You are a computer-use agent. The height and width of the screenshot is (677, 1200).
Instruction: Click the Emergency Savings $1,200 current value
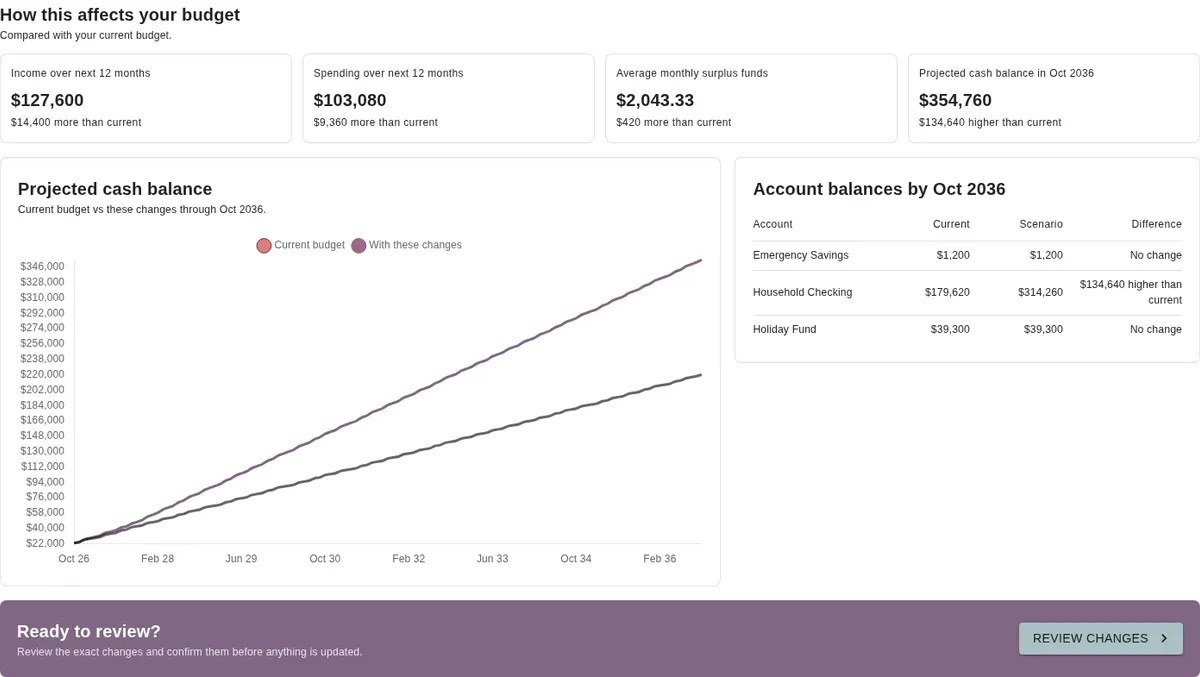click(953, 255)
